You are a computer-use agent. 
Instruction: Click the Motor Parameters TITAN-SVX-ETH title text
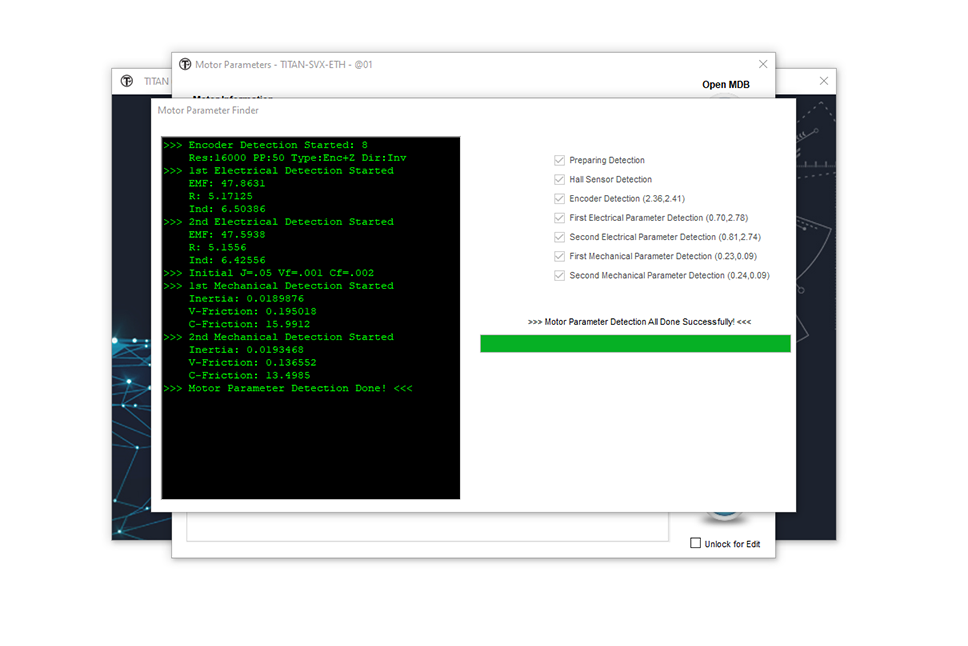[285, 64]
